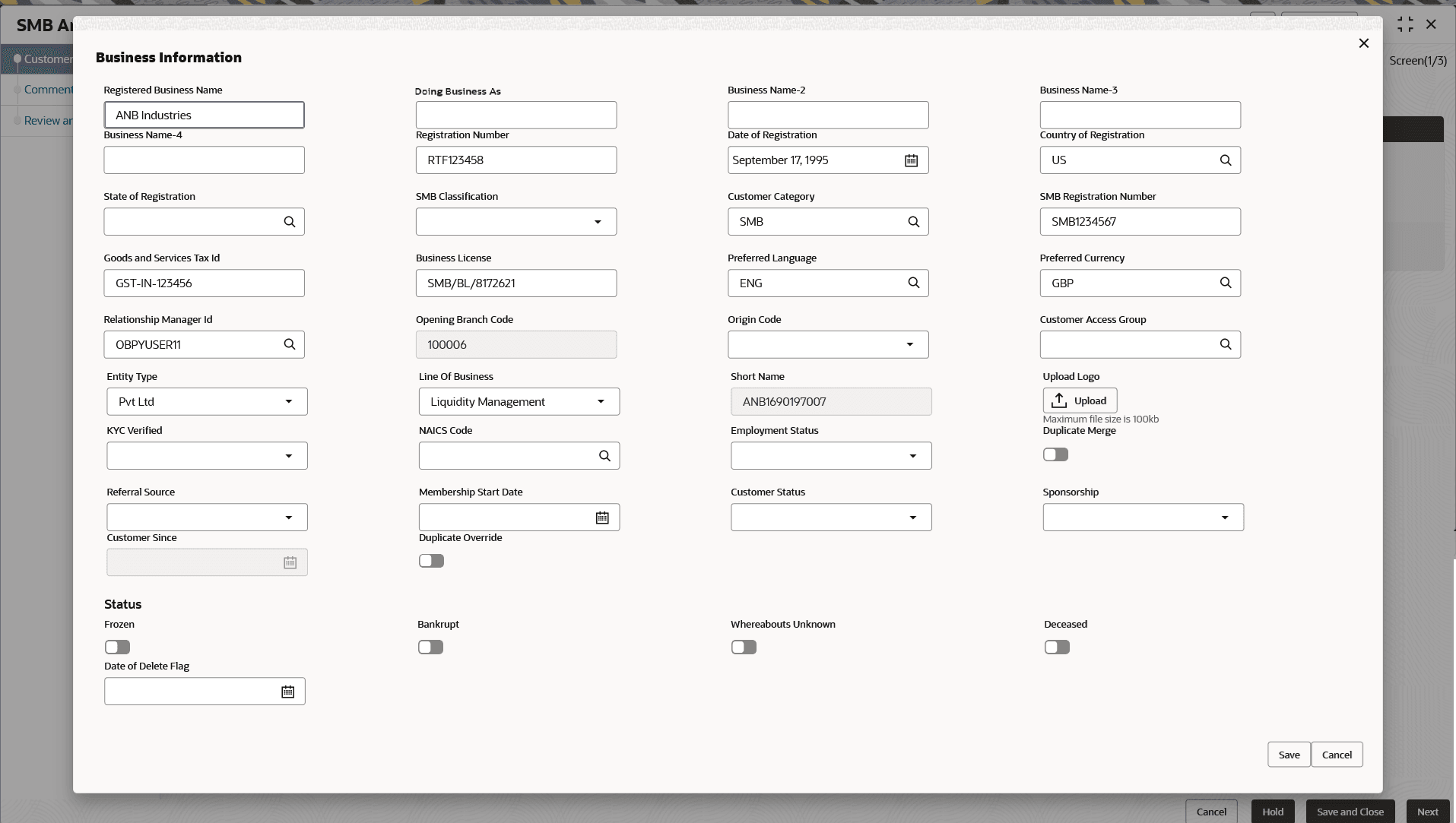Open Membership Start Date calendar icon

[602, 518]
